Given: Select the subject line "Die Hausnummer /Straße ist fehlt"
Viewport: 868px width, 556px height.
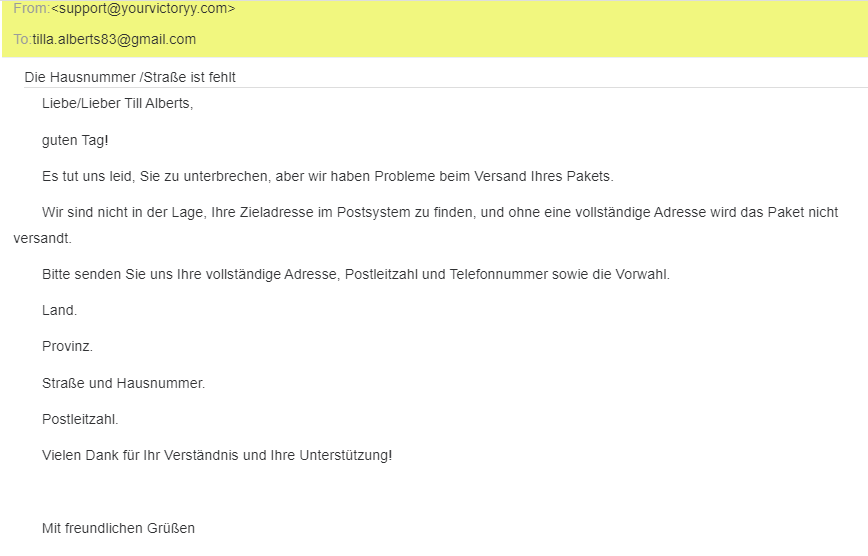Looking at the screenshot, I should coord(130,77).
